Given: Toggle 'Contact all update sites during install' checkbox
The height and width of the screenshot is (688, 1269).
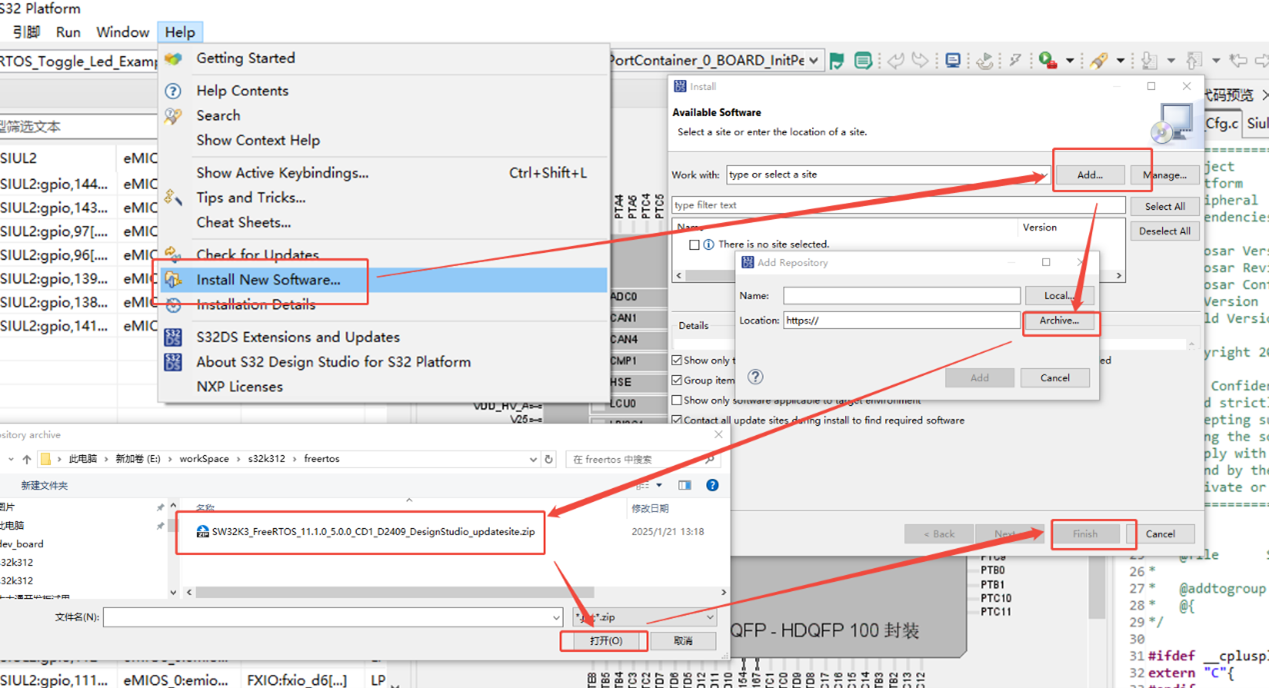Looking at the screenshot, I should (677, 420).
